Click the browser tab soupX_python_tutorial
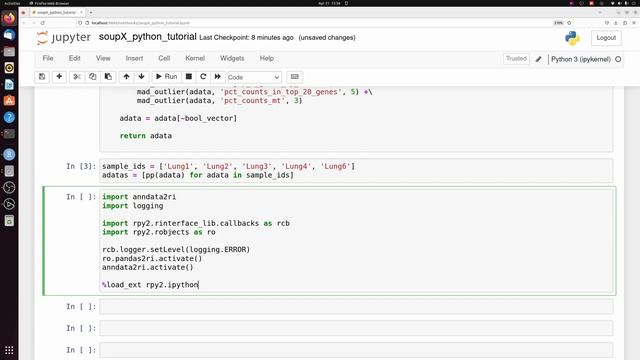This screenshot has width=640, height=360. (56, 12)
